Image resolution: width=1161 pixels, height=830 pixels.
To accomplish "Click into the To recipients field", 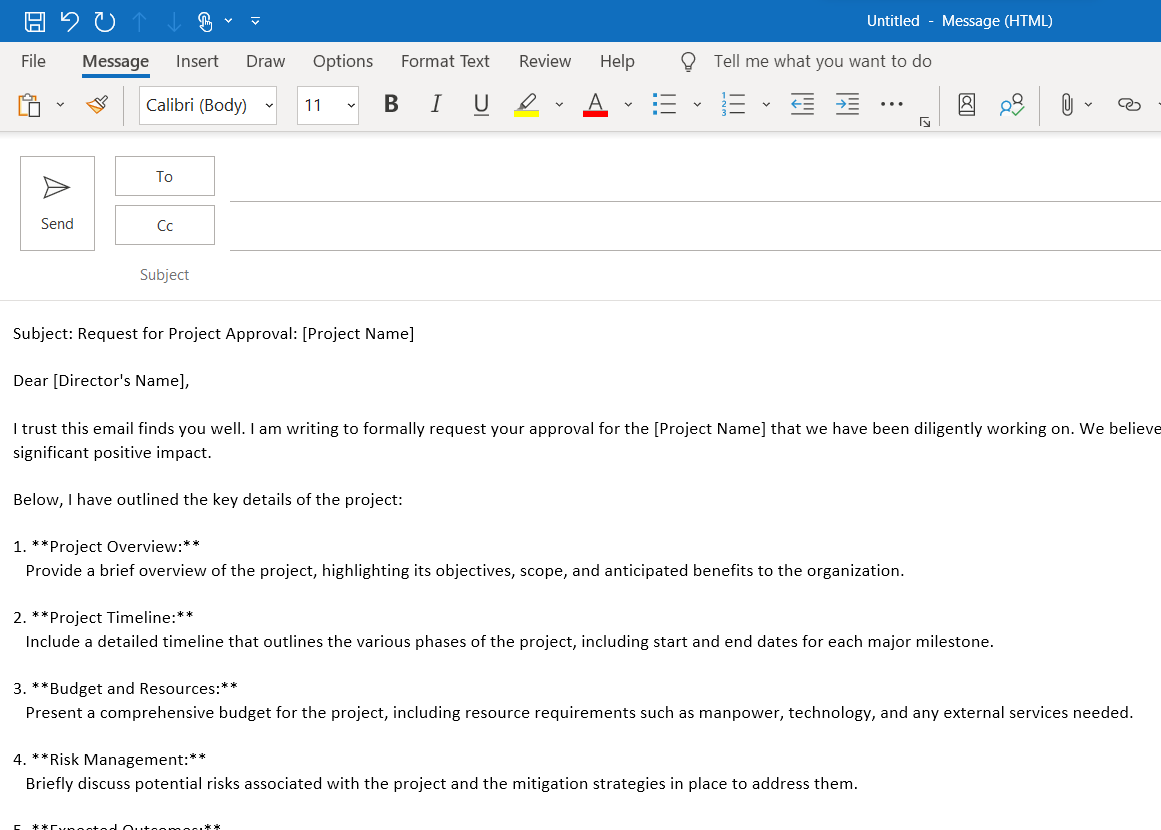I will pos(695,181).
